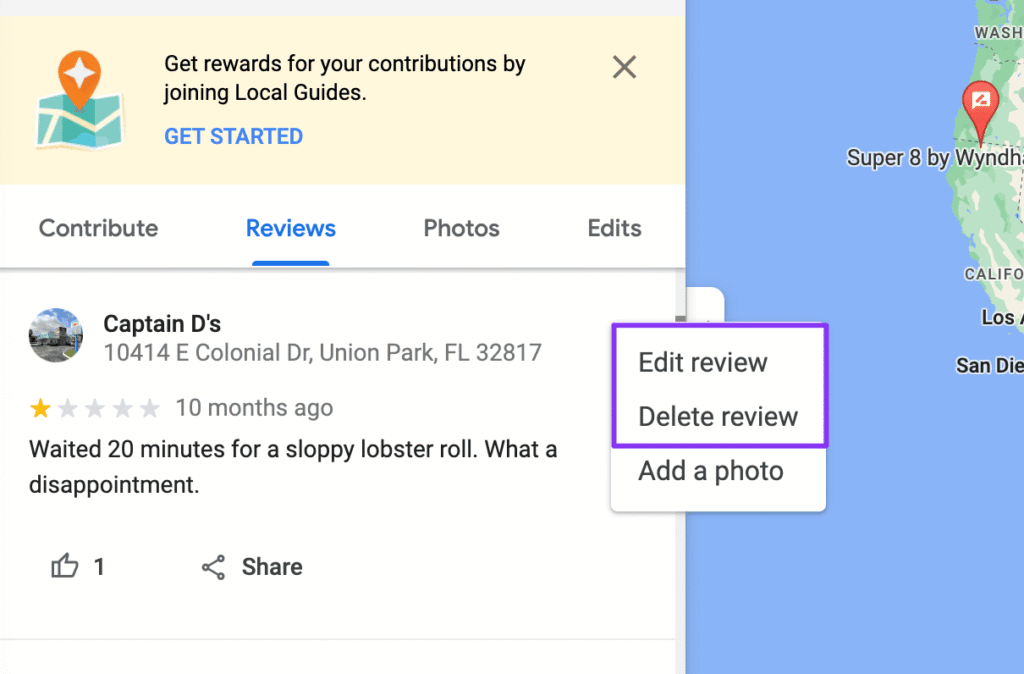Give the review a thumbs up
This screenshot has width=1024, height=674.
63,566
